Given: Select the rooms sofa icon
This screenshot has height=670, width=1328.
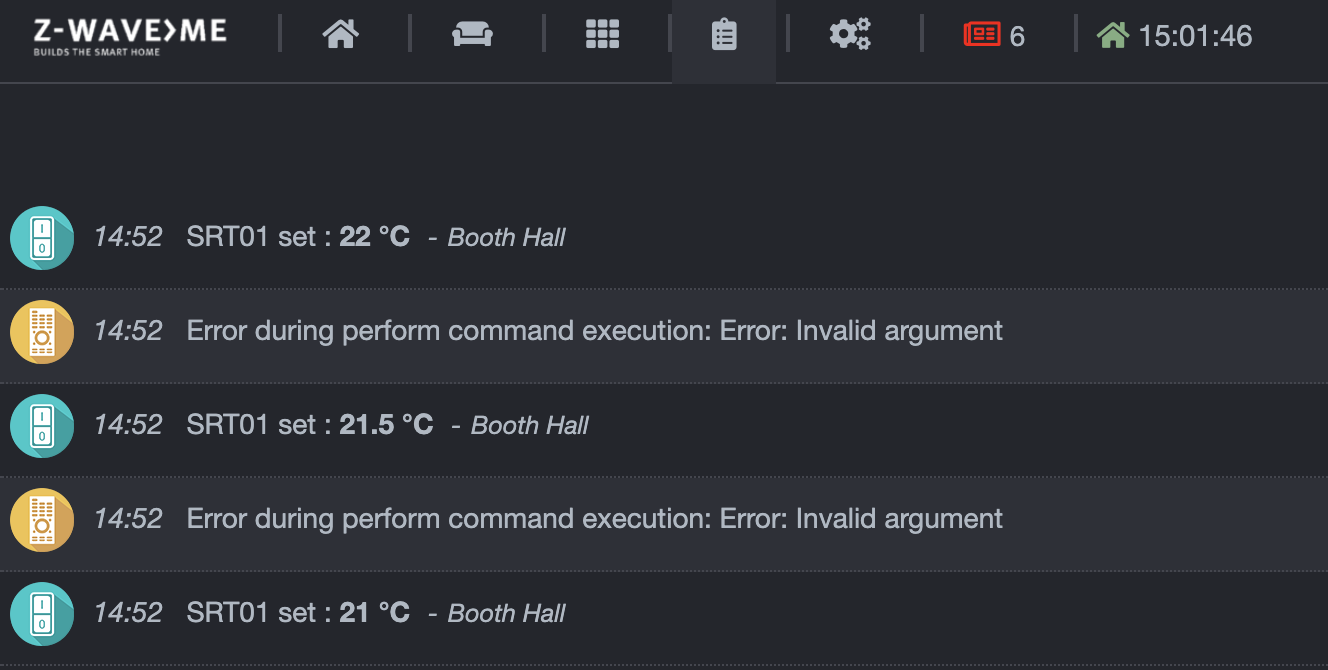Looking at the screenshot, I should 472,34.
